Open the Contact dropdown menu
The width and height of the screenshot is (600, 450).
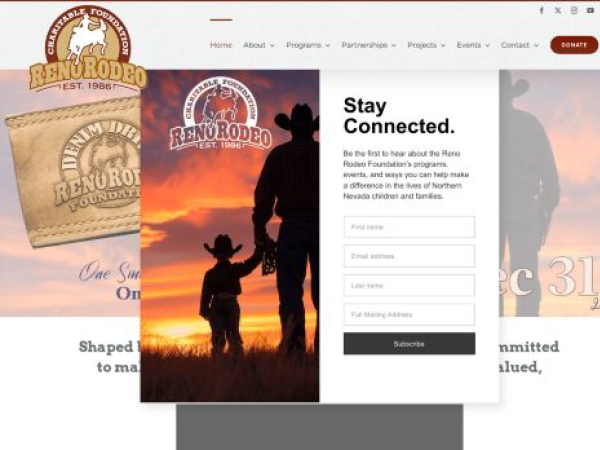520,45
